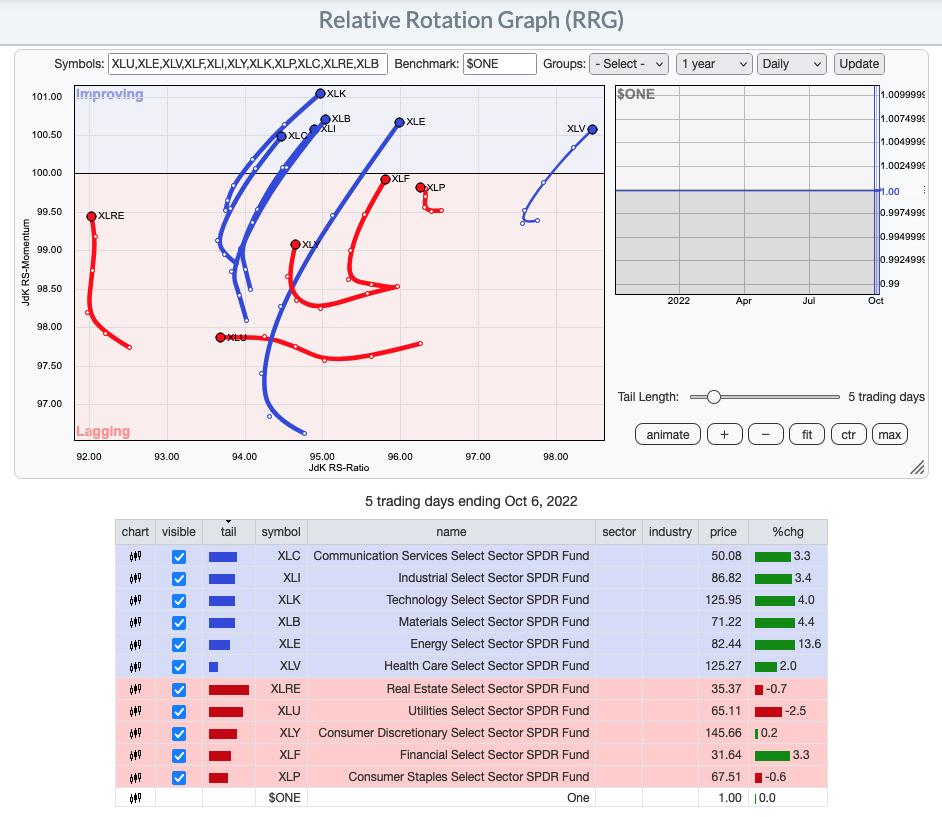
Task: Click XLC marker dot on the graph
Action: (x=281, y=136)
